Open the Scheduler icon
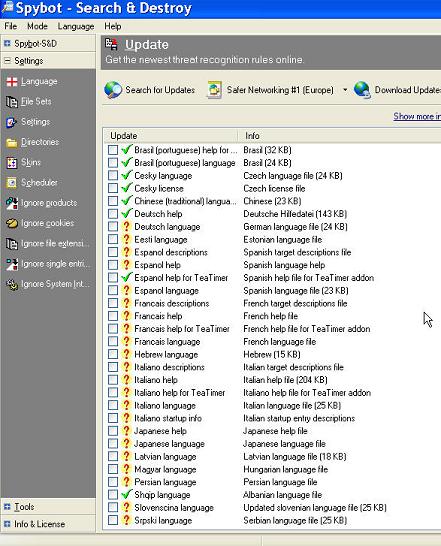Viewport: 441px width, 546px height. pyautogui.click(x=12, y=183)
